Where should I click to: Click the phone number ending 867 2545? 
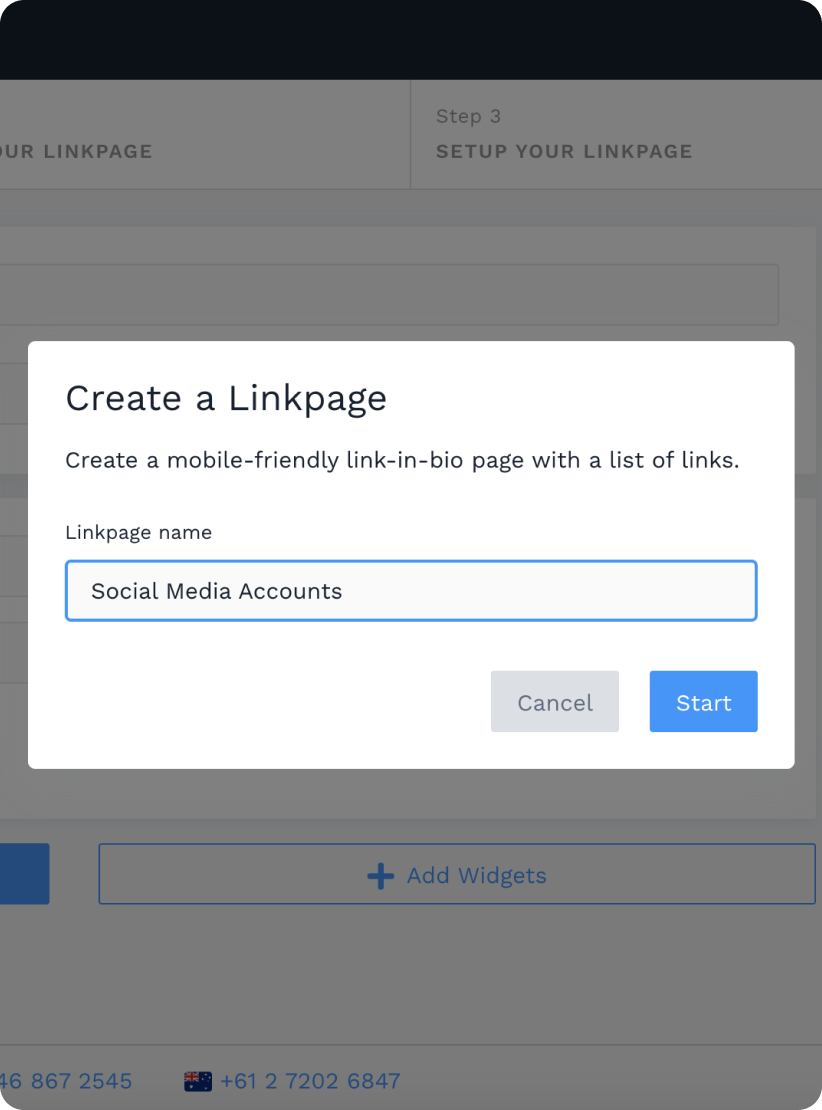point(66,1081)
